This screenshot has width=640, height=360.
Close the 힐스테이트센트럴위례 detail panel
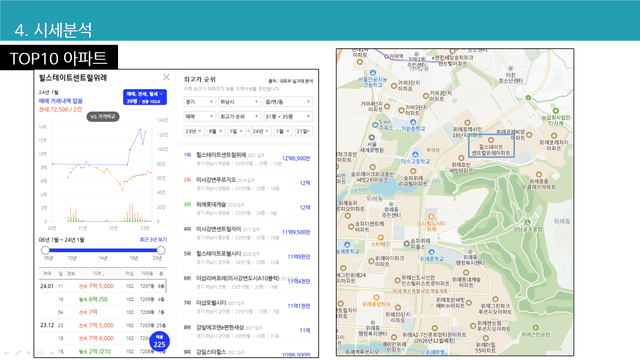point(166,77)
